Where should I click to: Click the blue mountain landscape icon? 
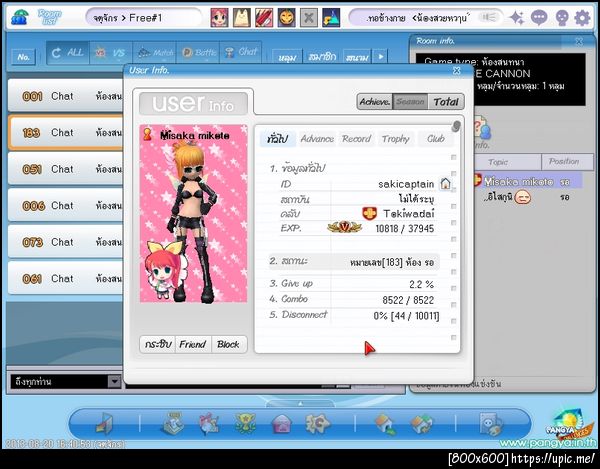pyautogui.click(x=331, y=18)
